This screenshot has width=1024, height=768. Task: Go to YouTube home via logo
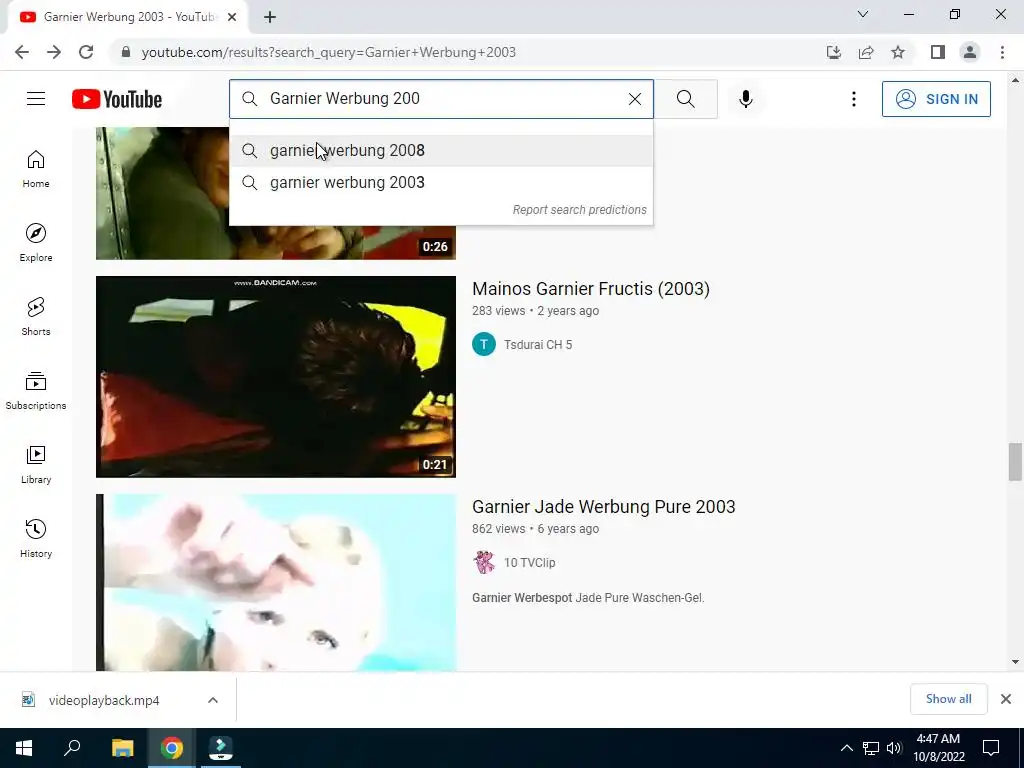pos(117,99)
